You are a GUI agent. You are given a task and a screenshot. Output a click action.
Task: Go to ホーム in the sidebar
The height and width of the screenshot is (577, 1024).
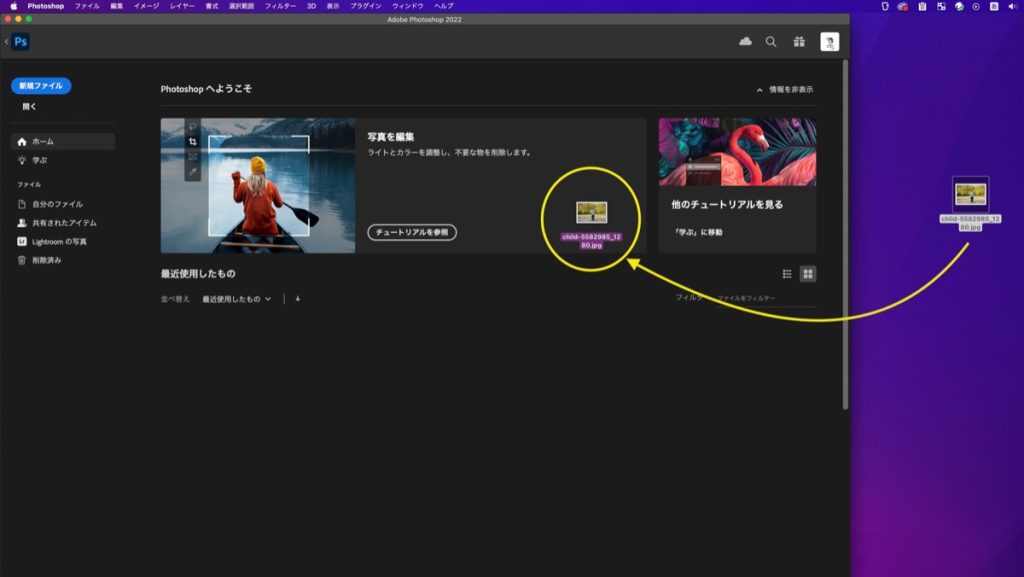tap(63, 142)
